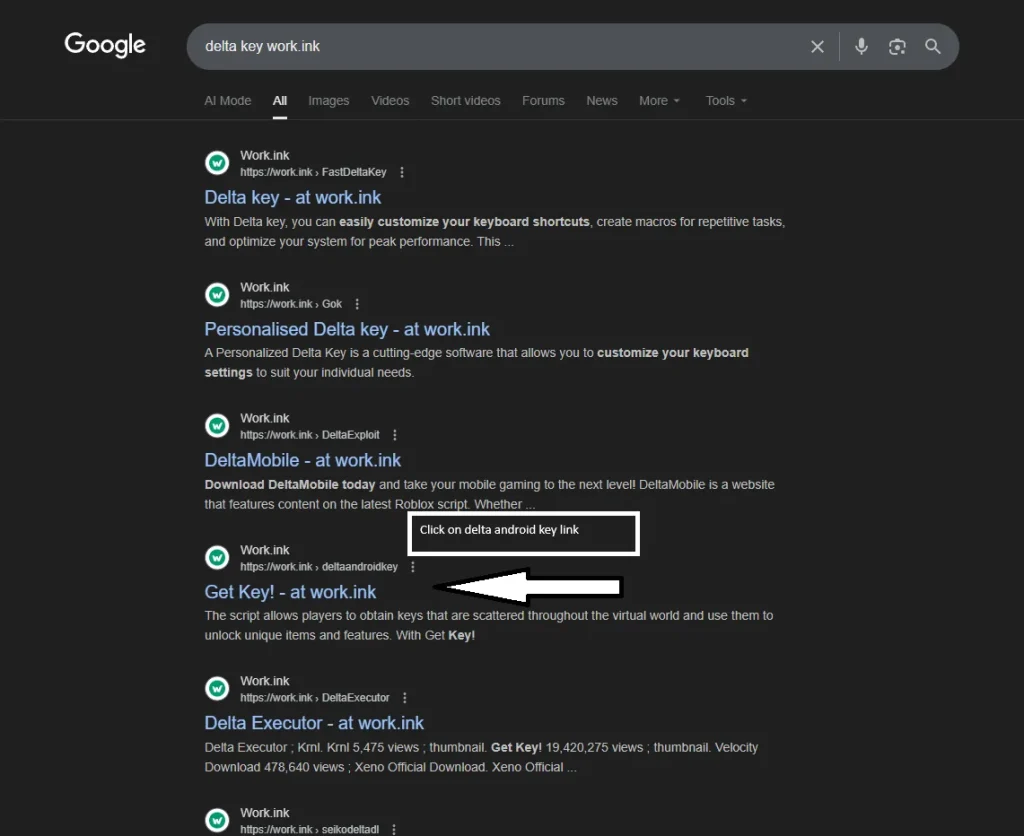Visit 'DeltaMobile - at work.ink' link
1024x836 pixels.
[x=302, y=460]
